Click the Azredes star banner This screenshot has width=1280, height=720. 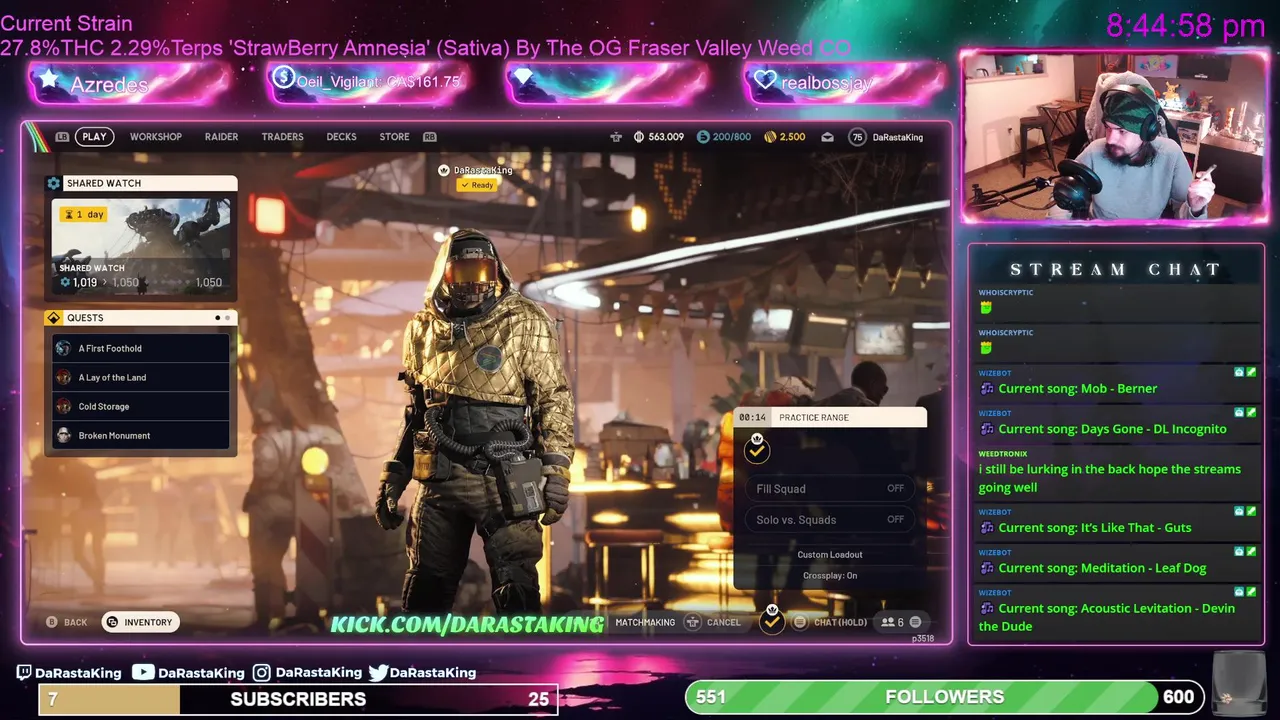[129, 84]
